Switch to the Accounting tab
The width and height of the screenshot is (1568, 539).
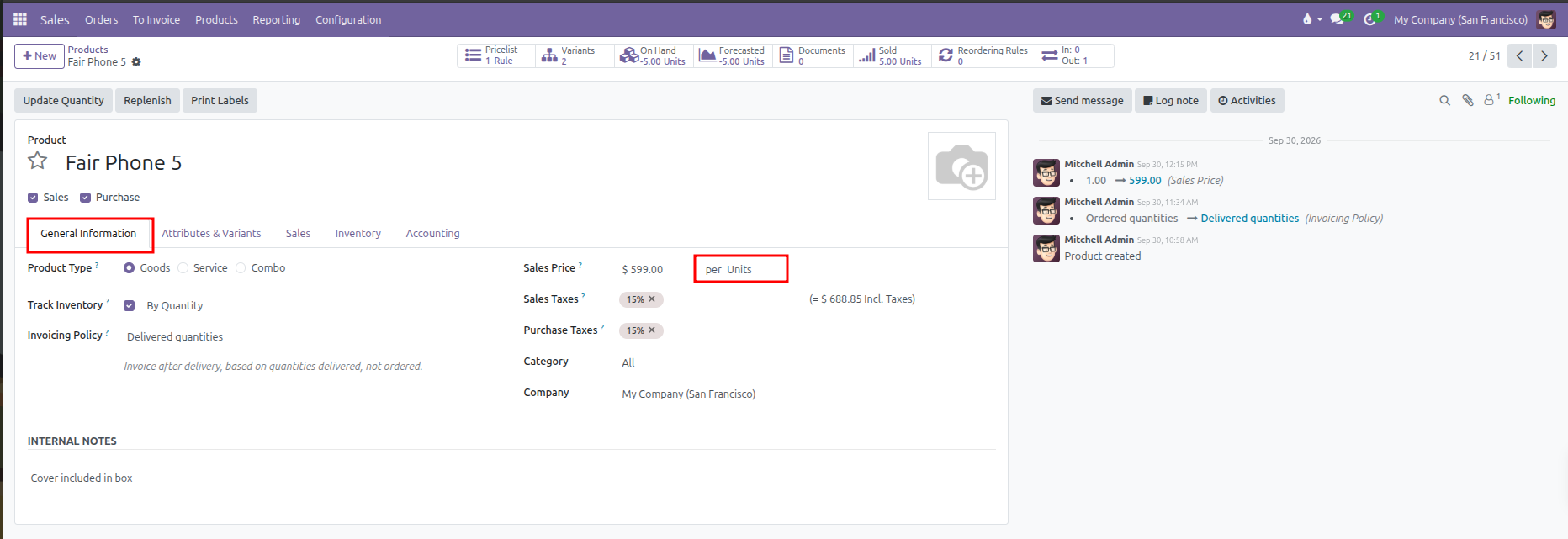(432, 234)
